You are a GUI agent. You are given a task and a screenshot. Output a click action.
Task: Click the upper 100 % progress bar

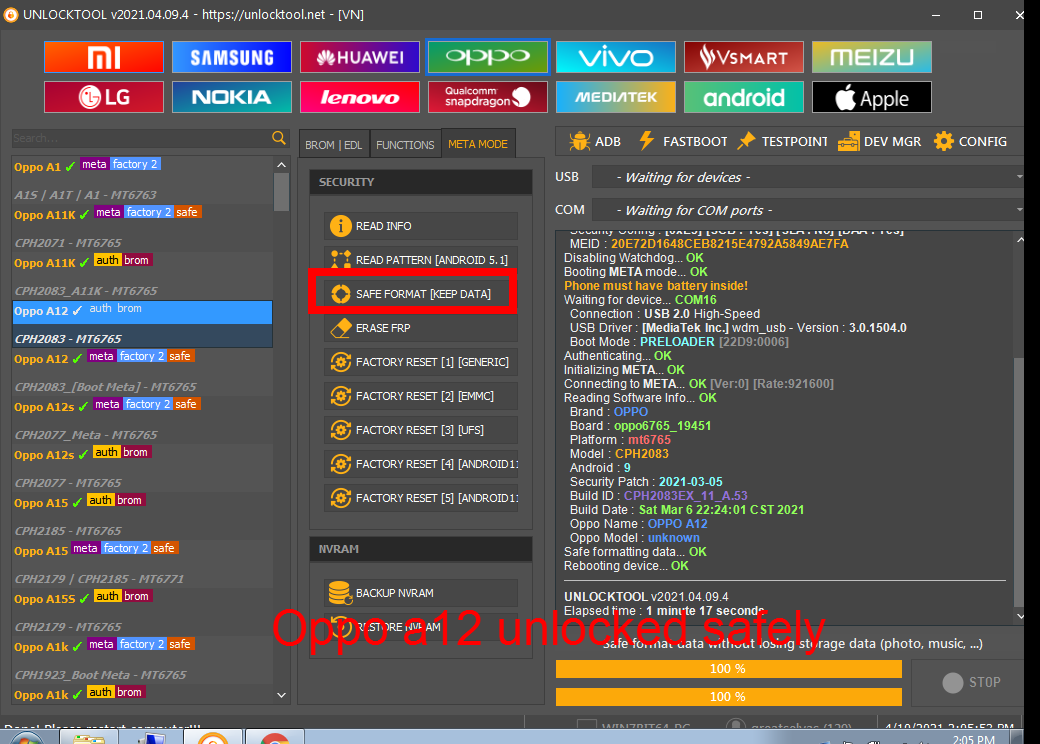click(728, 669)
